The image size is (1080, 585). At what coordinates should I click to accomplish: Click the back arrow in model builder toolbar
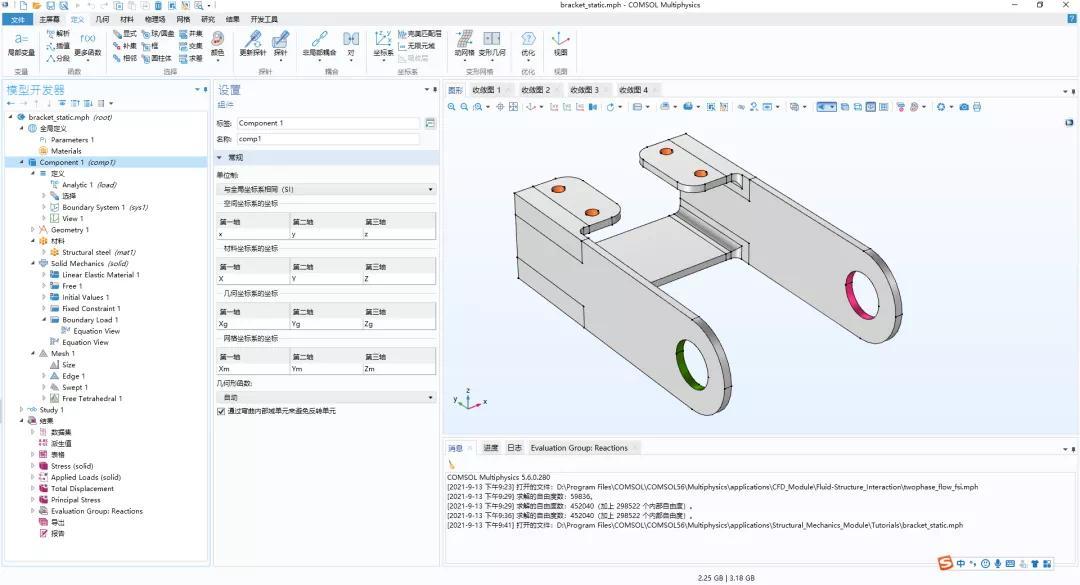click(x=10, y=103)
